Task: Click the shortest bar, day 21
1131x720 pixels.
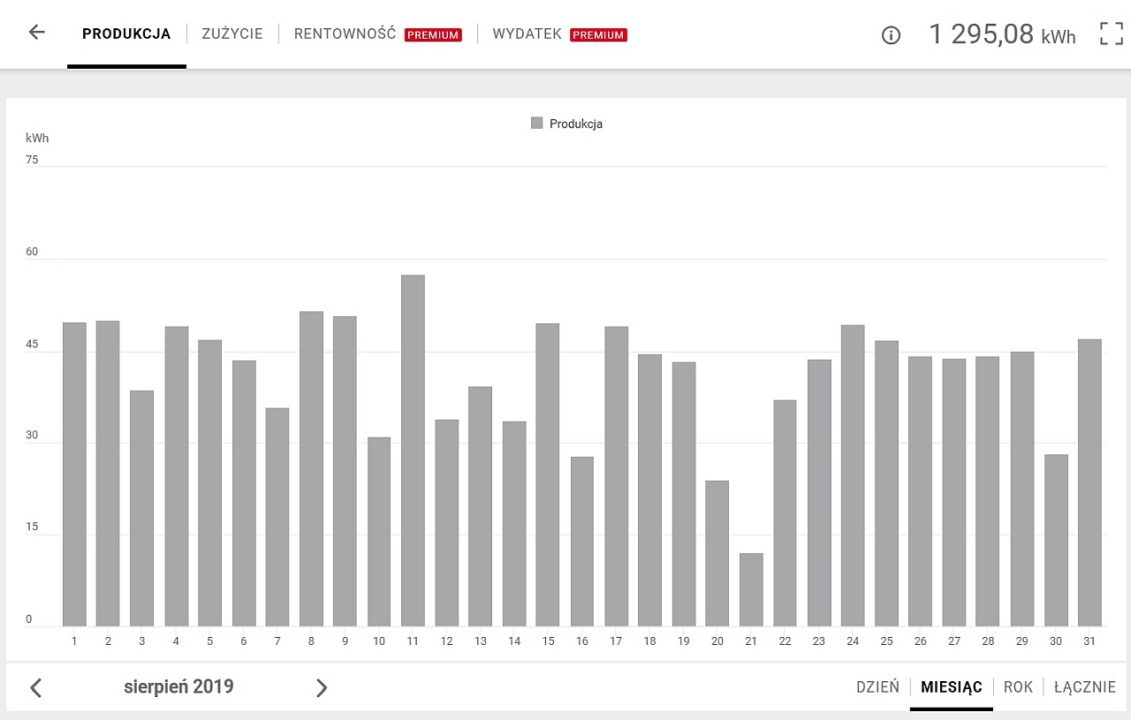Action: 751,589
